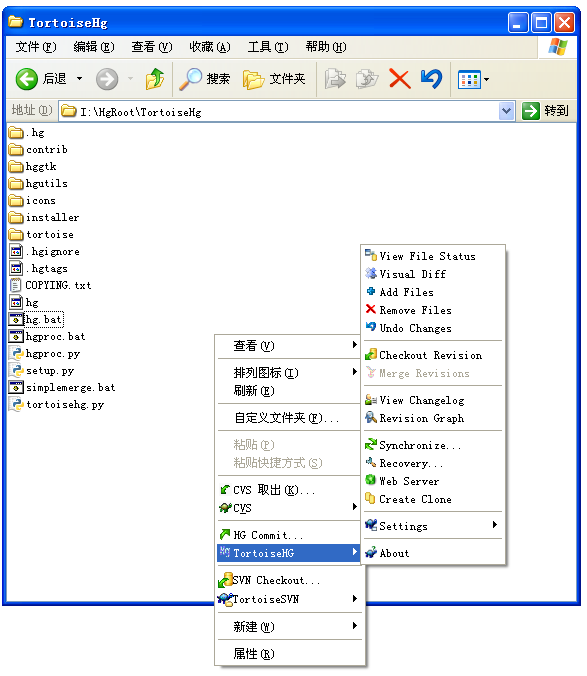Open the 工具(T) menu in menu bar
Viewport: 587px width, 676px height.
[x=268, y=47]
